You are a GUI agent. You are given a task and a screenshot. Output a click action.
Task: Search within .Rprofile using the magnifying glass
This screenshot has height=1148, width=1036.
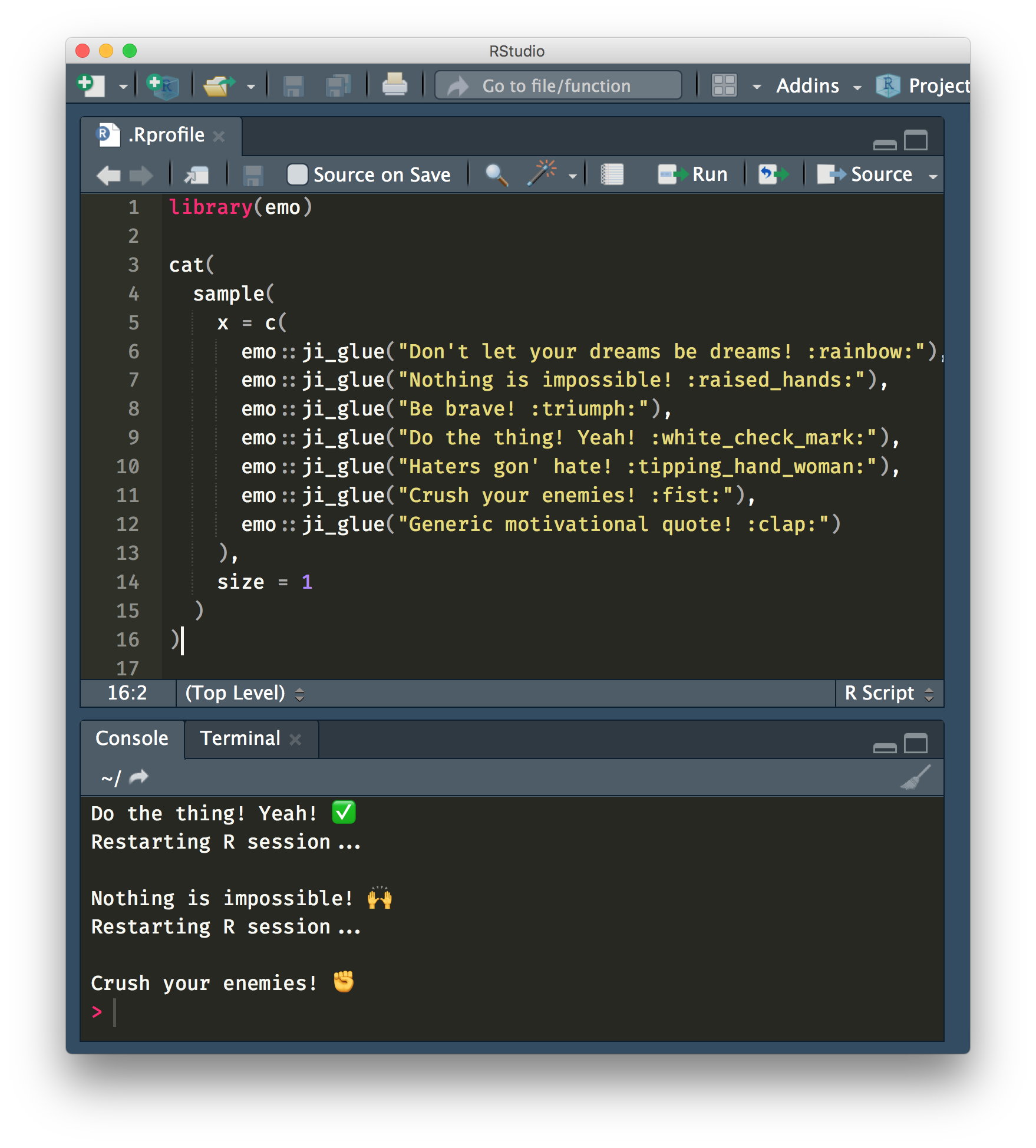point(495,174)
